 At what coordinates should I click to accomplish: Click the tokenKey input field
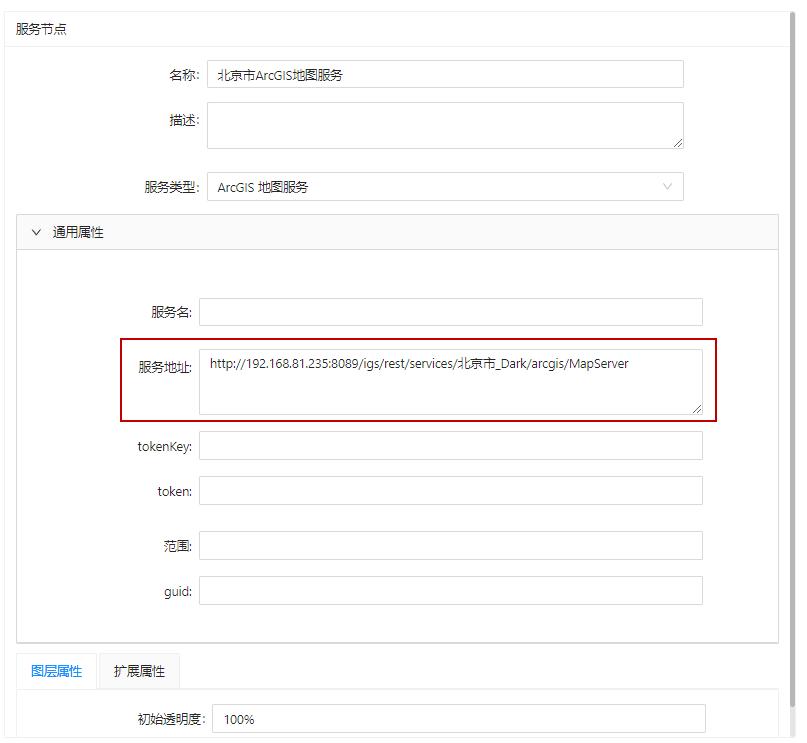(x=451, y=446)
